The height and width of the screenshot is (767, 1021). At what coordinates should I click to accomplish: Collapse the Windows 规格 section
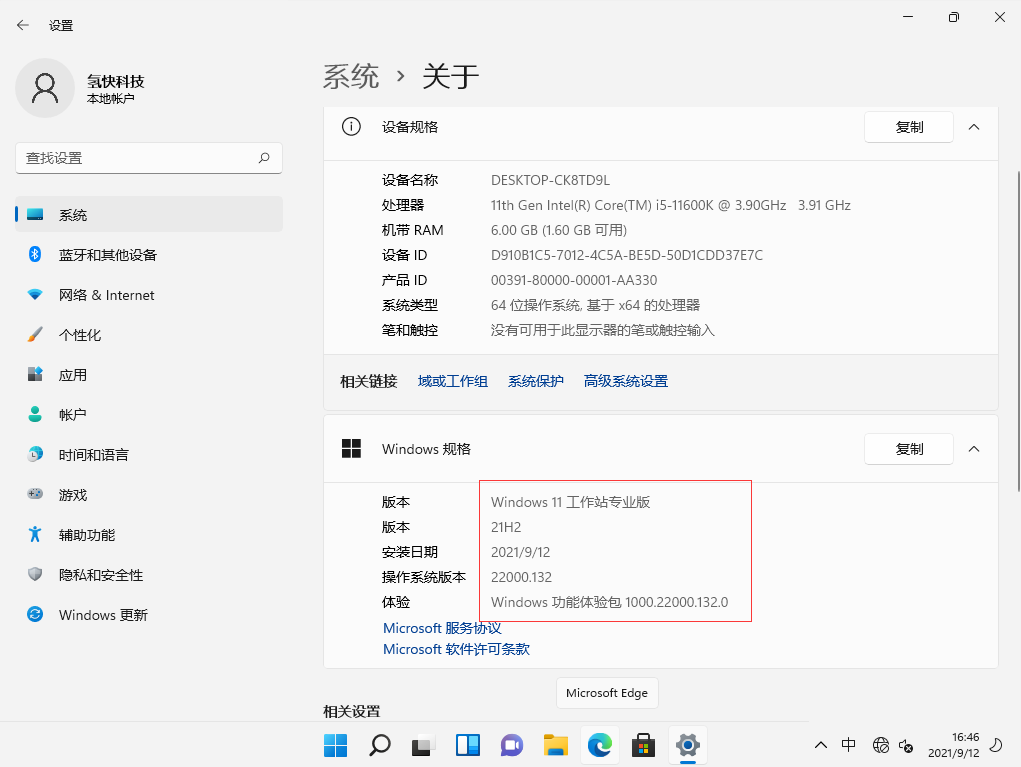(x=974, y=449)
